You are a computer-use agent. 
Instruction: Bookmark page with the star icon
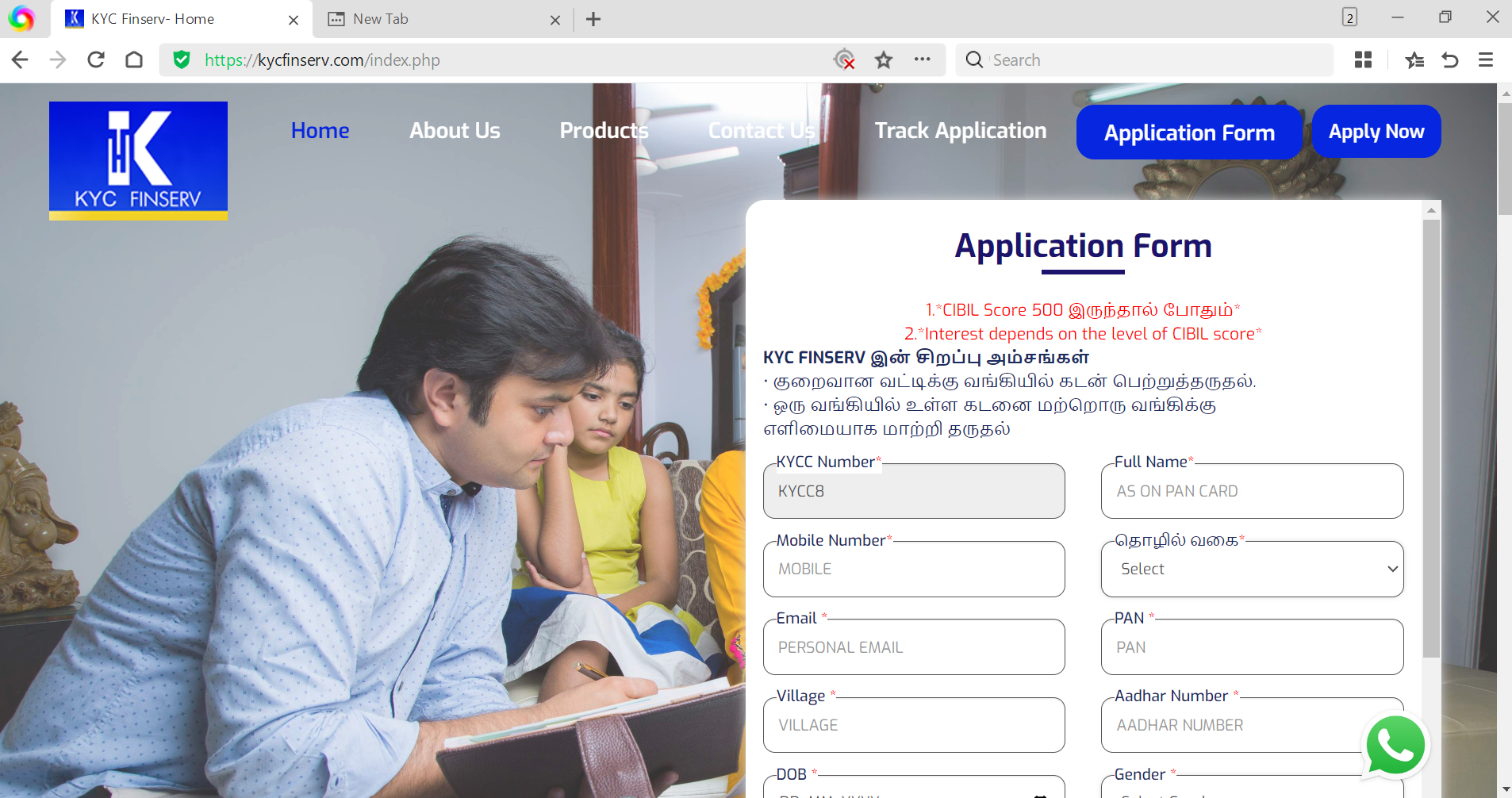tap(883, 60)
